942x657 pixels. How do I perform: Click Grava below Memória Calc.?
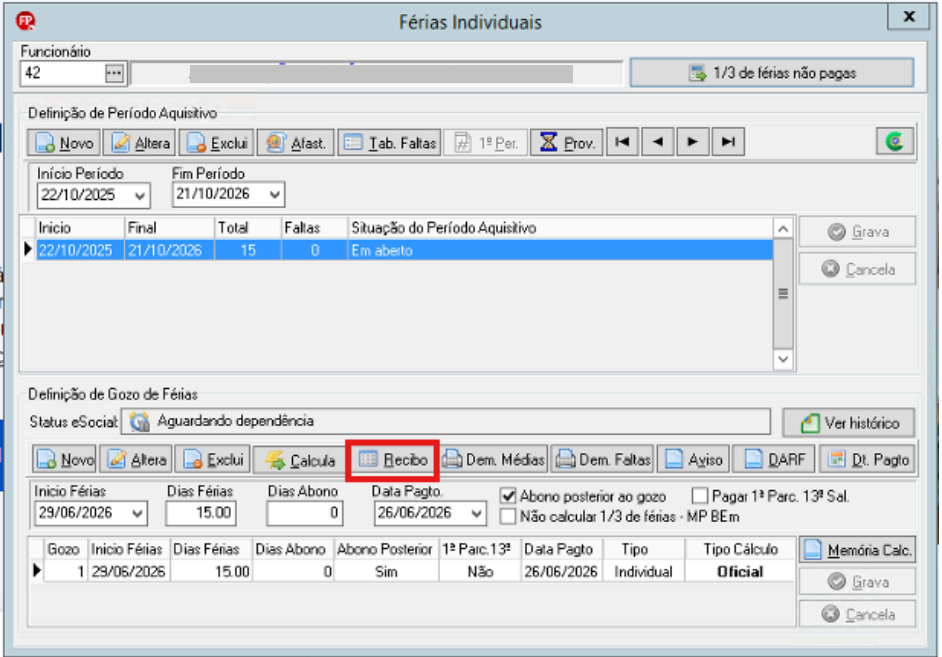[857, 581]
